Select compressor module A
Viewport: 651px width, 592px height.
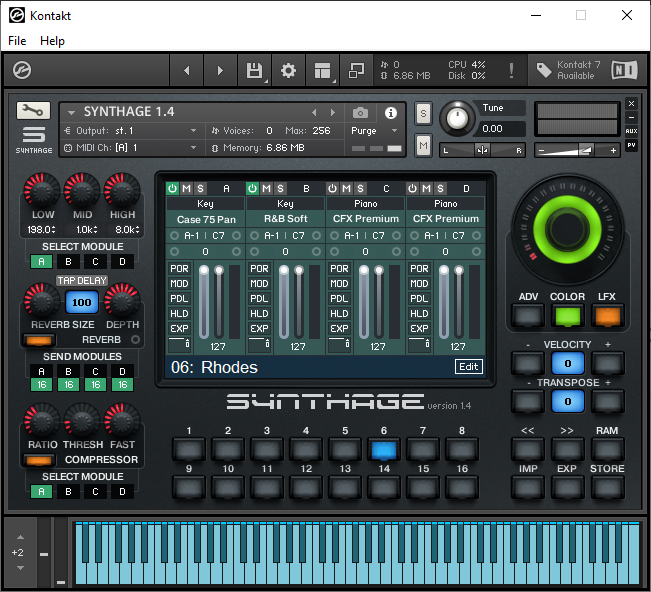pos(42,492)
